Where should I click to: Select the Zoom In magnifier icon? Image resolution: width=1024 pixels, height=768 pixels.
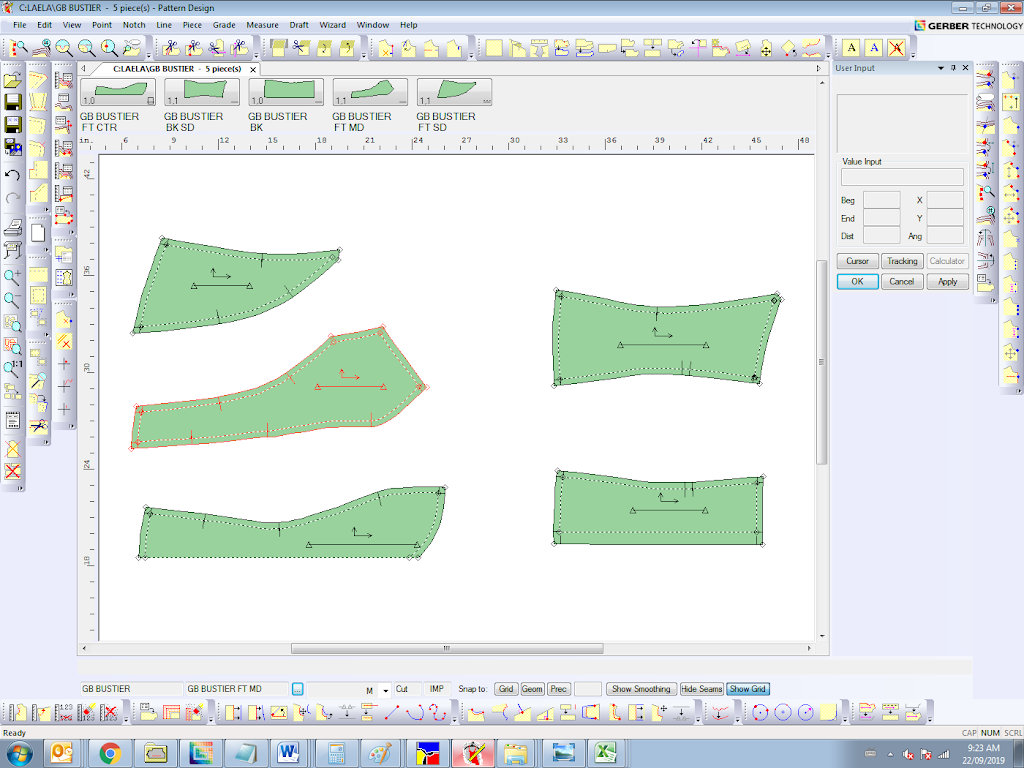tap(12, 277)
